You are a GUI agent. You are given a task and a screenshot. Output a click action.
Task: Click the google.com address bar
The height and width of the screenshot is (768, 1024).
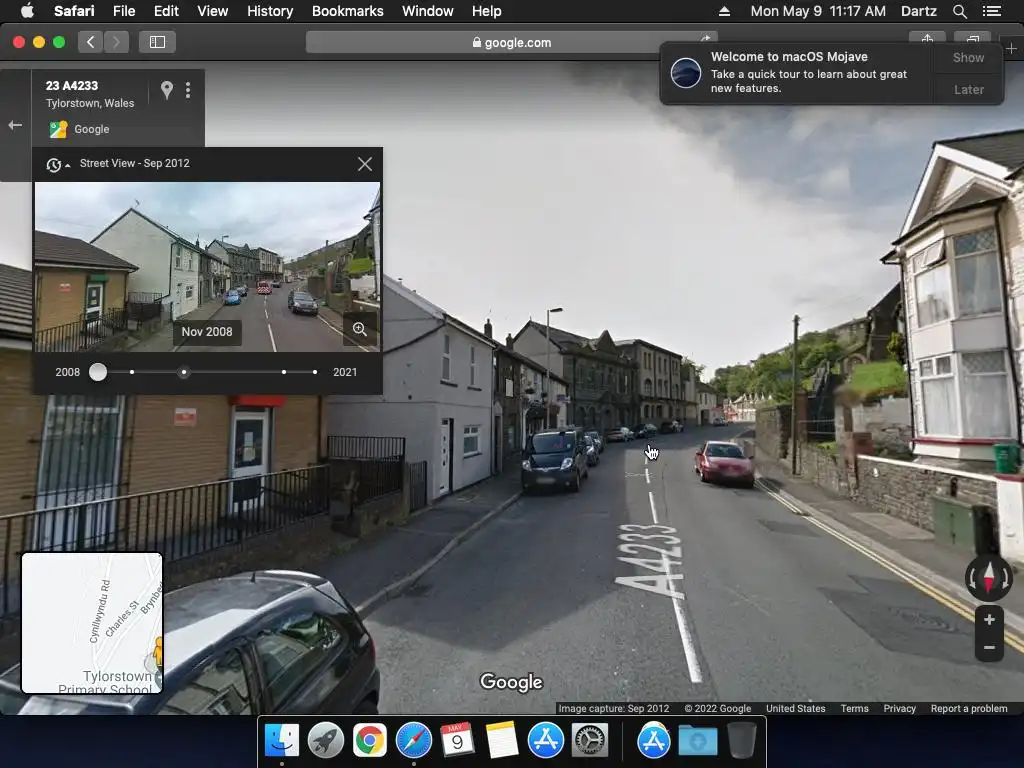(511, 42)
